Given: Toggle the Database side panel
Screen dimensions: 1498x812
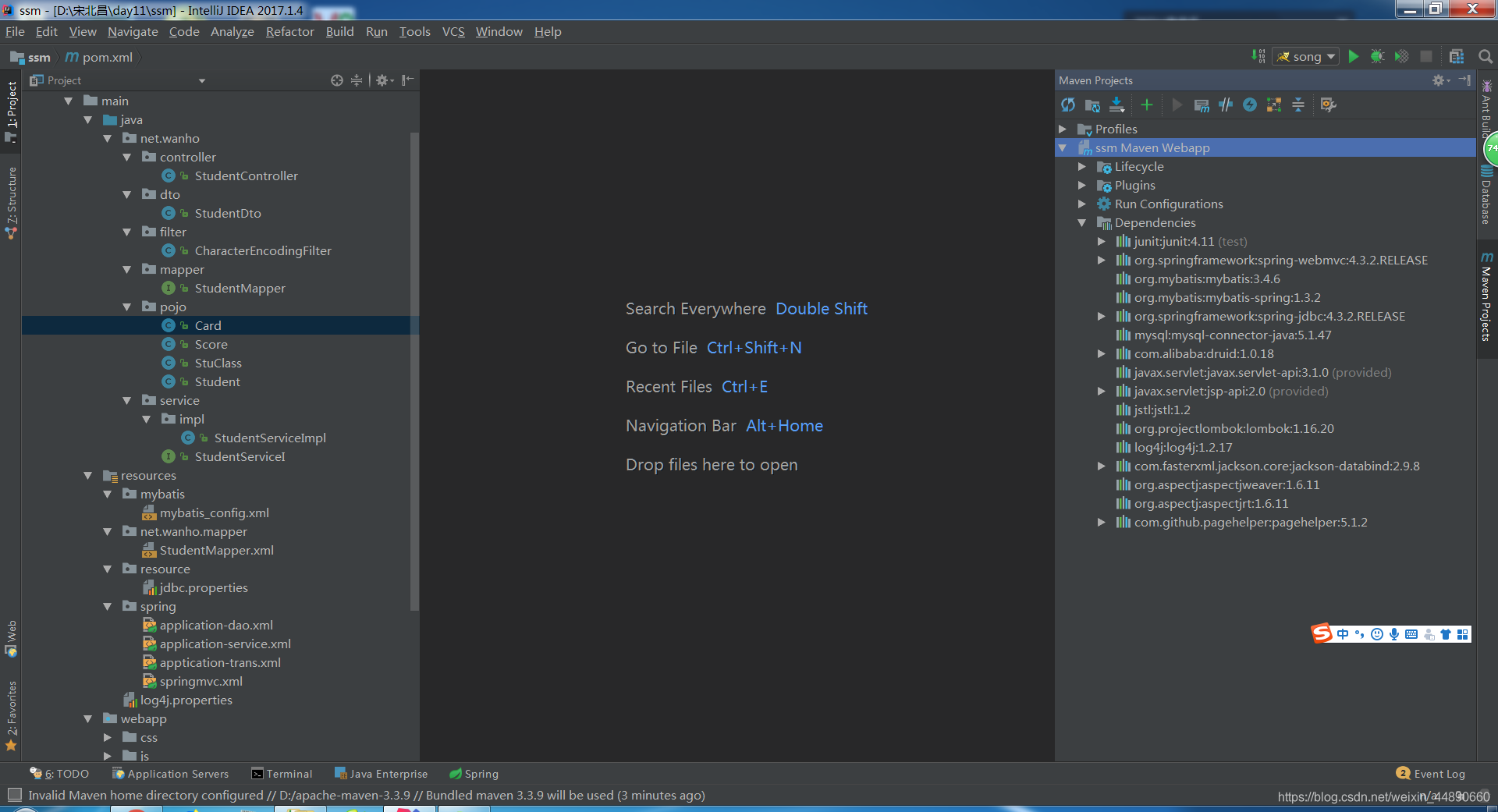Looking at the screenshot, I should point(1486,195).
